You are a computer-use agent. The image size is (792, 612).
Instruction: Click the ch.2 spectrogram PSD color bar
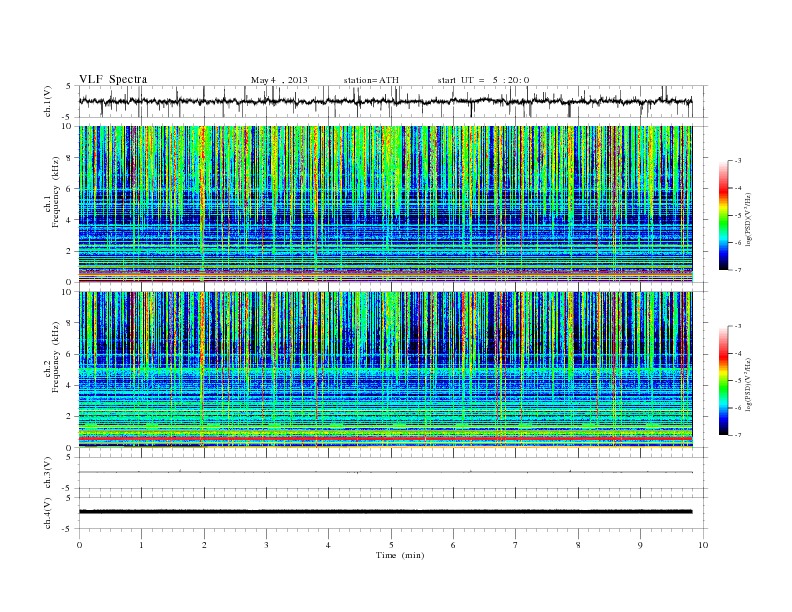pos(723,381)
